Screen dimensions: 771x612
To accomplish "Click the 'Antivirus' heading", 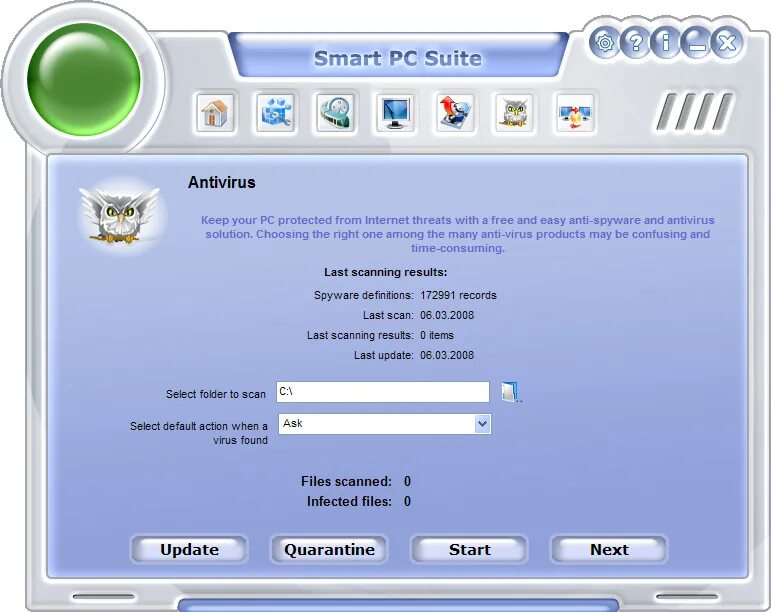I will point(222,182).
